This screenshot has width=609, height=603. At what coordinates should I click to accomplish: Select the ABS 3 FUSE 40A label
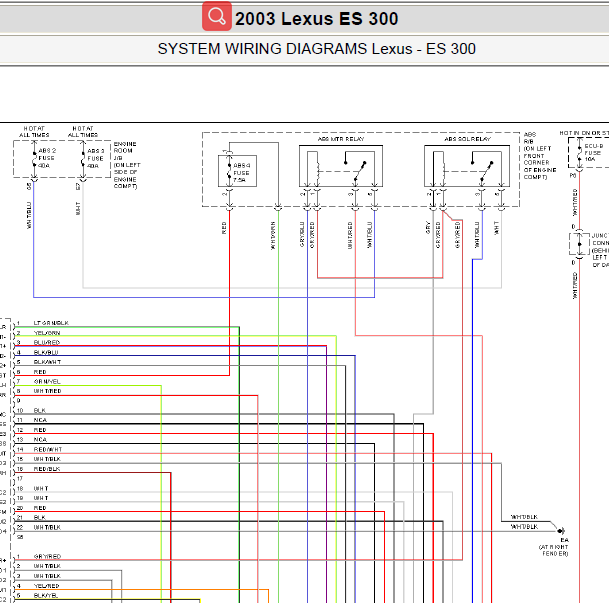[96, 158]
